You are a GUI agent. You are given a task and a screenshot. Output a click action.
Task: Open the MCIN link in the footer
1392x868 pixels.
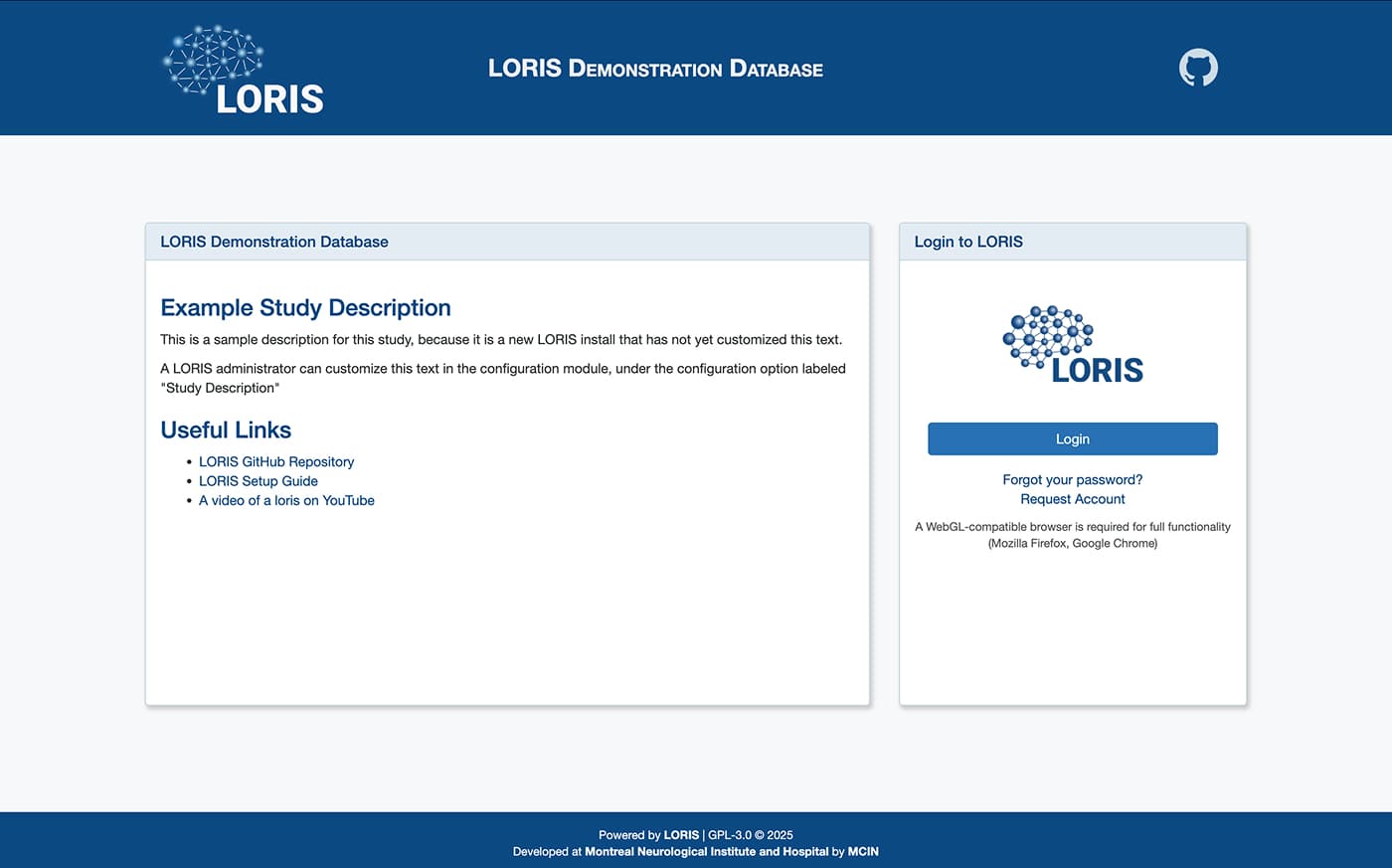(863, 852)
